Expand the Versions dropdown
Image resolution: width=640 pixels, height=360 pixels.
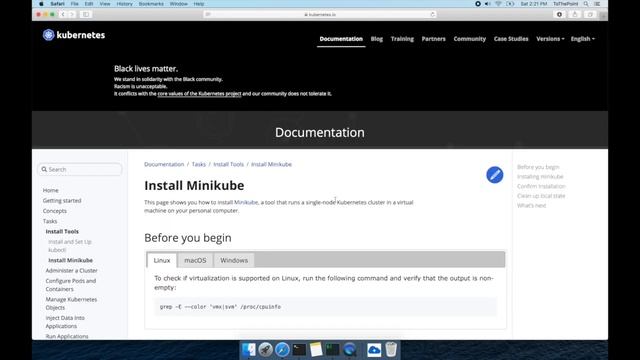tap(550, 39)
